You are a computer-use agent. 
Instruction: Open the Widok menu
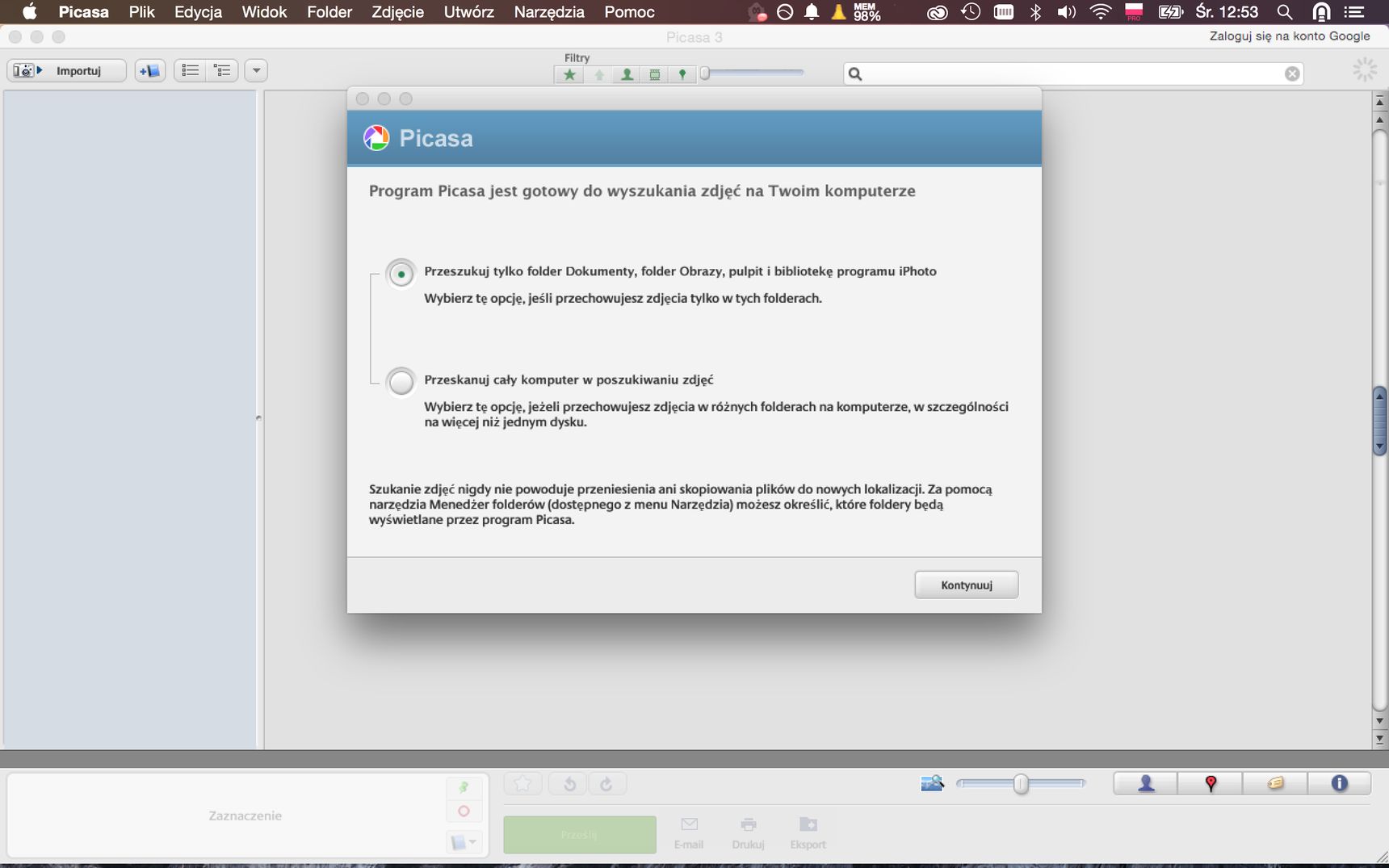(x=264, y=12)
